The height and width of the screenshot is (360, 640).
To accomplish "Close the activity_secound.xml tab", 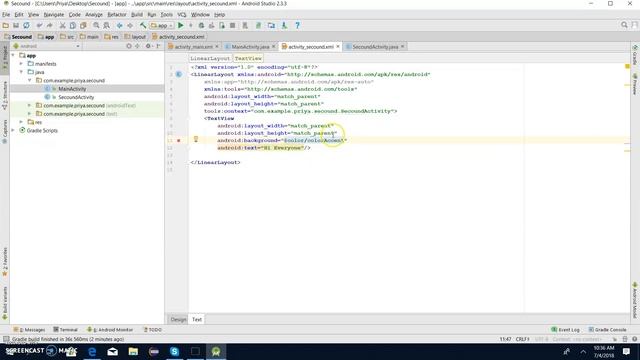I will 338,47.
